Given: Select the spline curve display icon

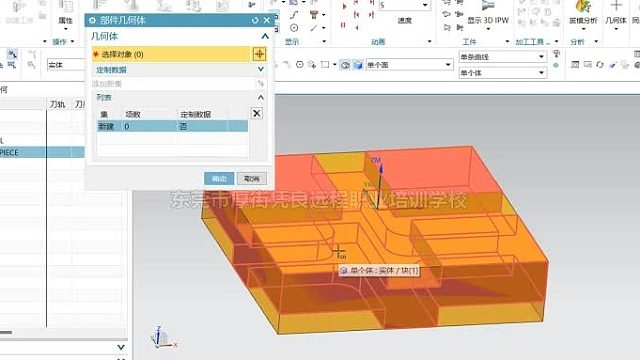Looking at the screenshot, I should click(294, 15).
